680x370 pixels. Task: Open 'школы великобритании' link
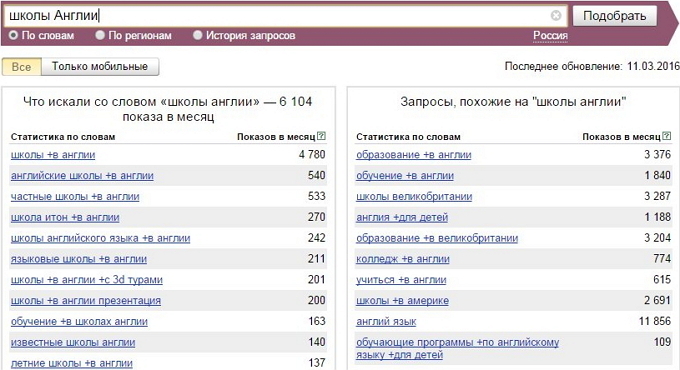point(414,196)
